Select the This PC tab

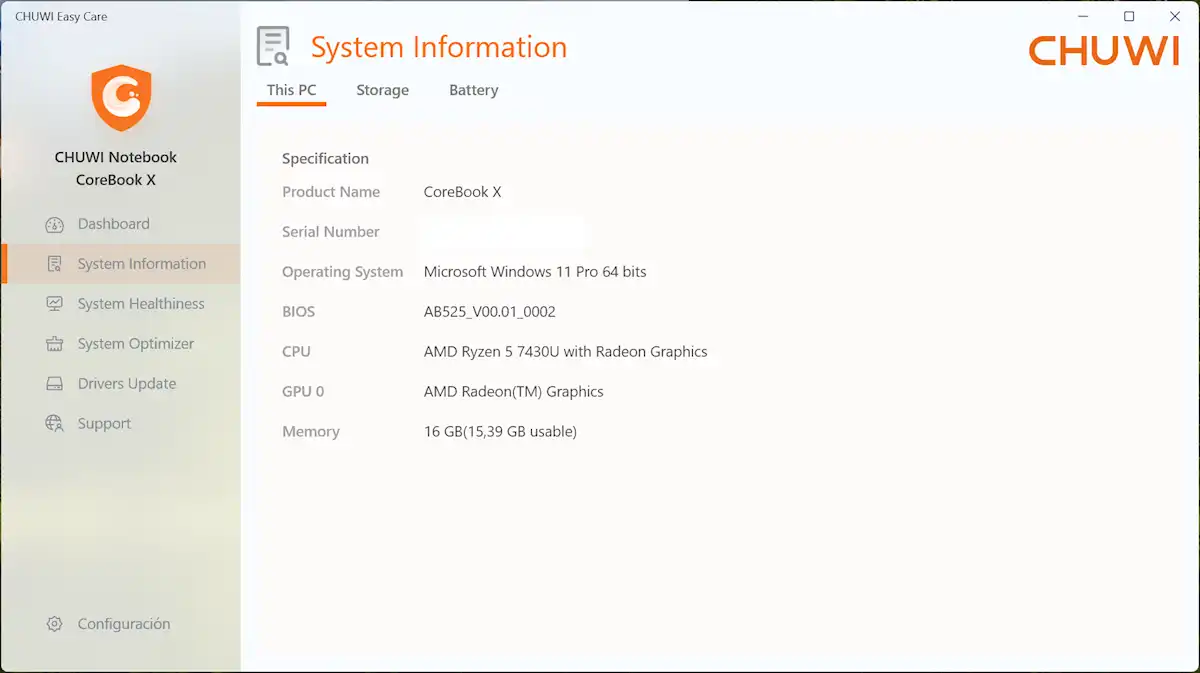[x=291, y=90]
